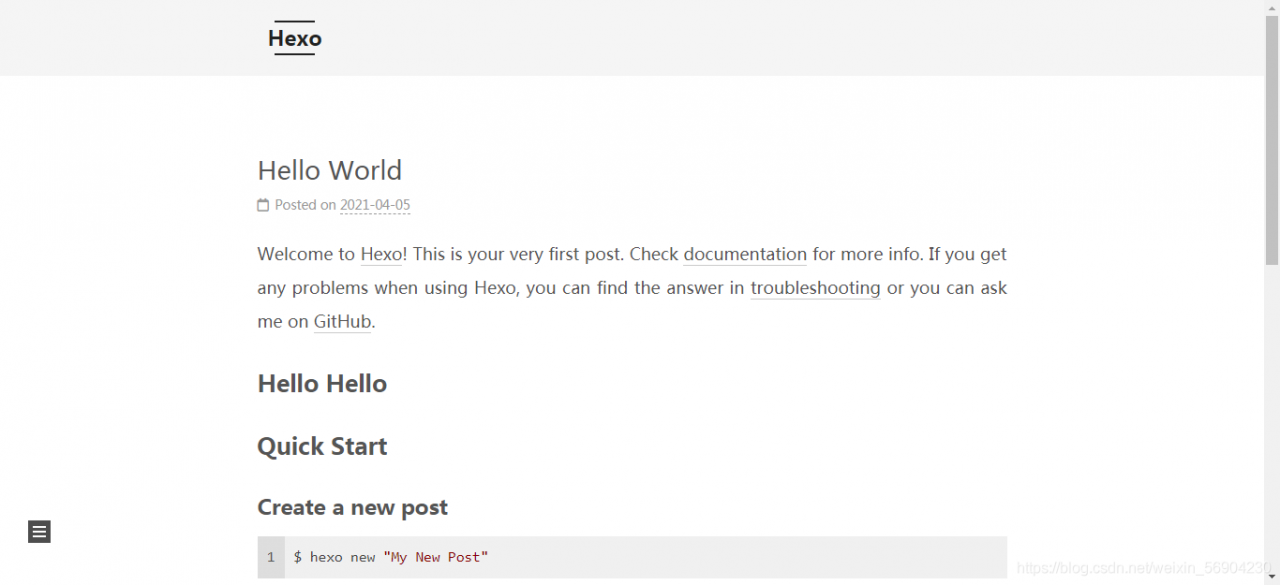
Task: Click the welcome paragraph text
Action: [x=632, y=288]
